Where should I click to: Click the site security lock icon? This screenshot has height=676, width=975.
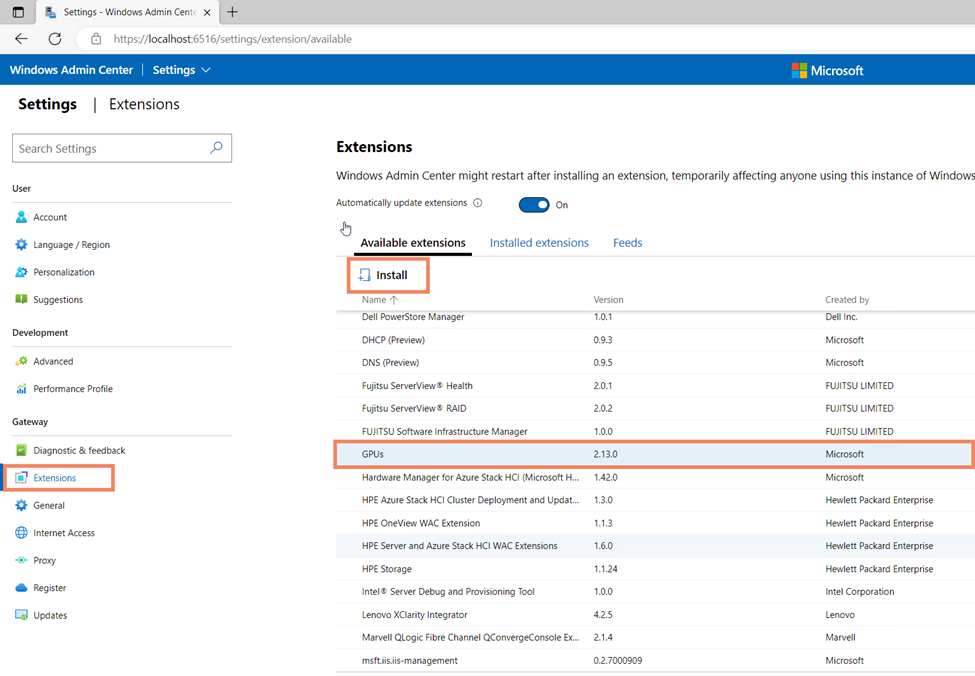(x=96, y=39)
